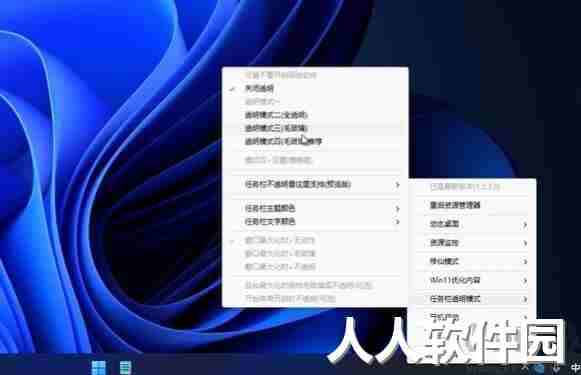581x375 pixels.
Task: Open the 任务栏文字颜色 submenu
Action: tap(315, 222)
